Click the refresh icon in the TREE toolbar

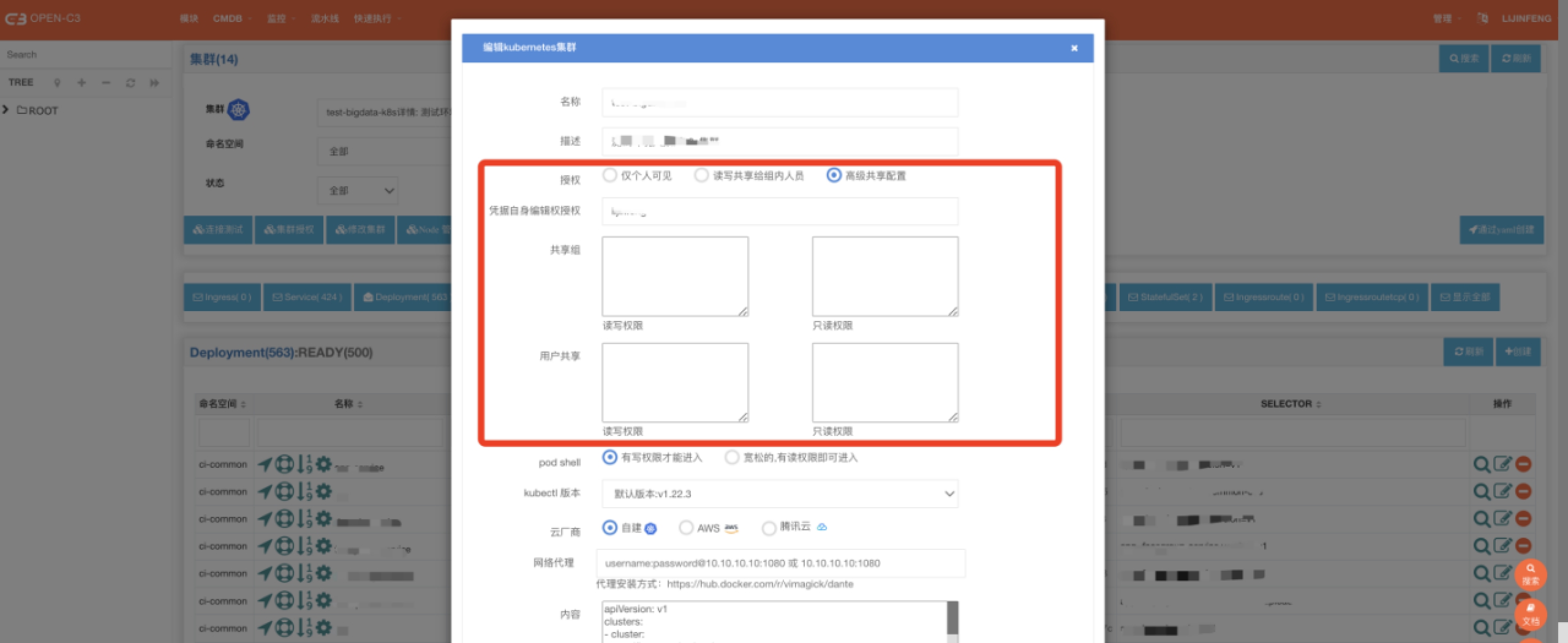click(130, 83)
